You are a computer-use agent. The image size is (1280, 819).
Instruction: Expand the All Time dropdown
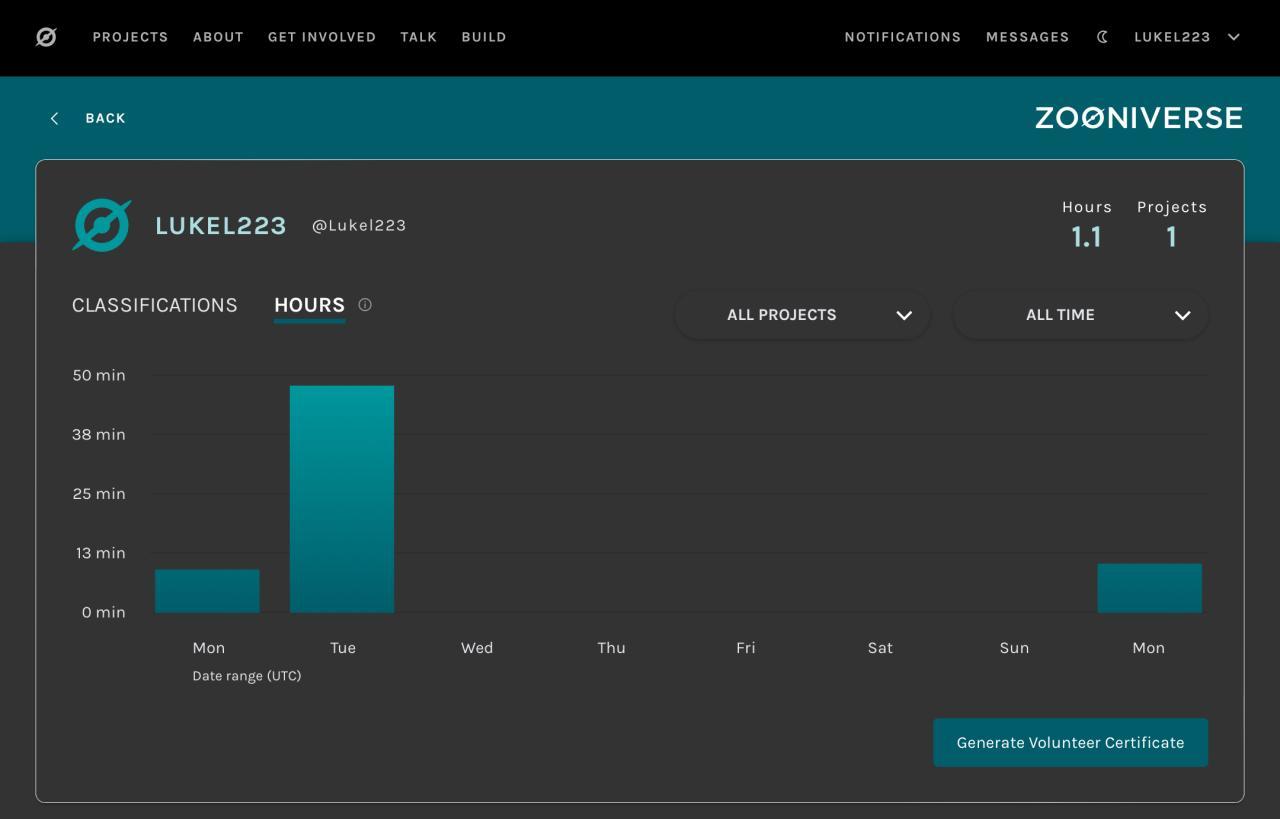coord(1081,315)
